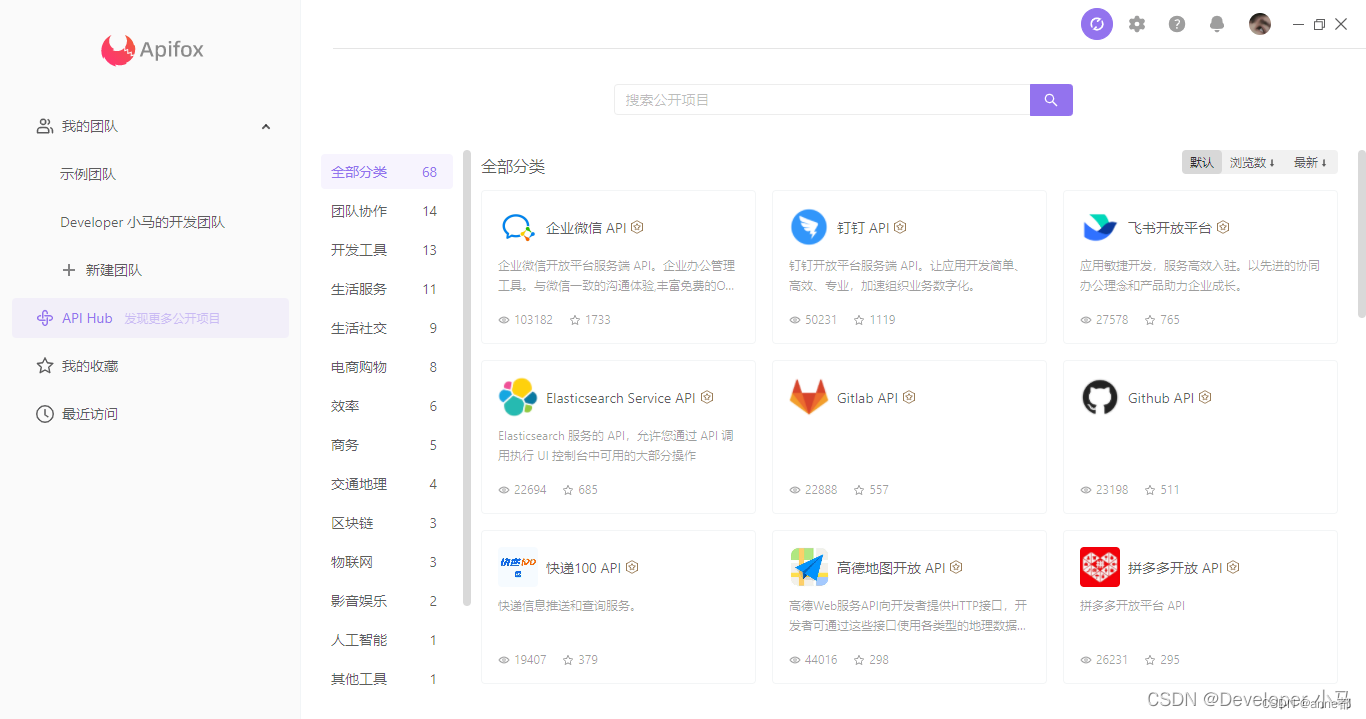Click the 钉钉 API logo icon
The height and width of the screenshot is (719, 1366).
click(809, 228)
